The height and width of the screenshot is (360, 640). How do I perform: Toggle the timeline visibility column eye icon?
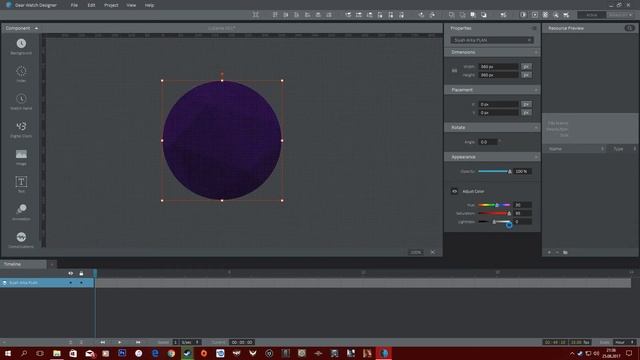[71, 273]
